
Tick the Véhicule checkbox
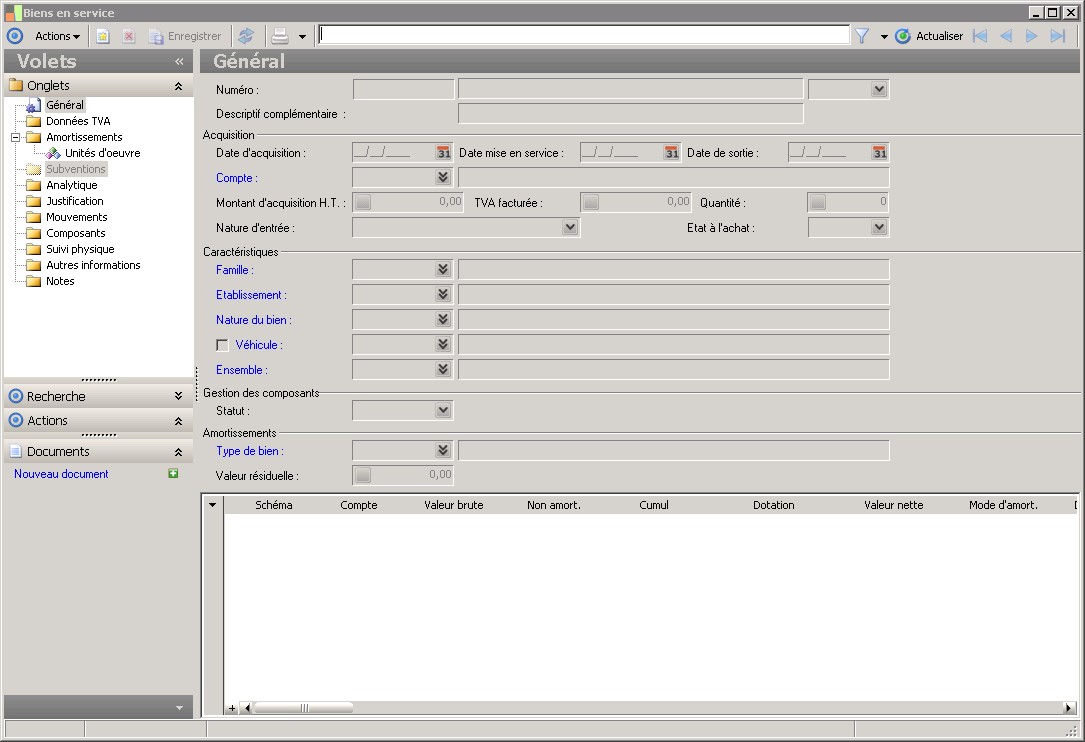[x=222, y=345]
